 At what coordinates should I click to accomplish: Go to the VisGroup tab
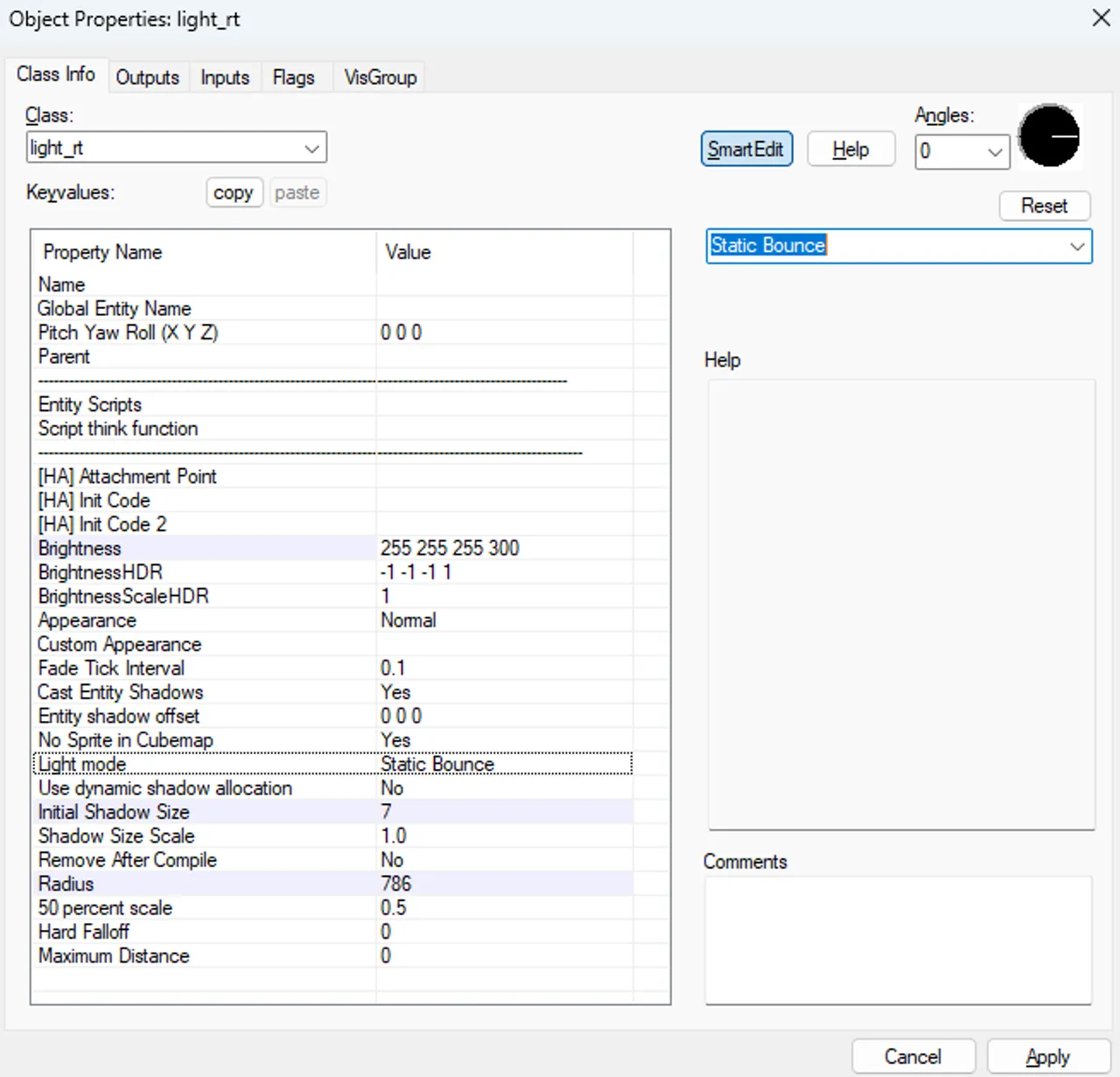pyautogui.click(x=380, y=78)
